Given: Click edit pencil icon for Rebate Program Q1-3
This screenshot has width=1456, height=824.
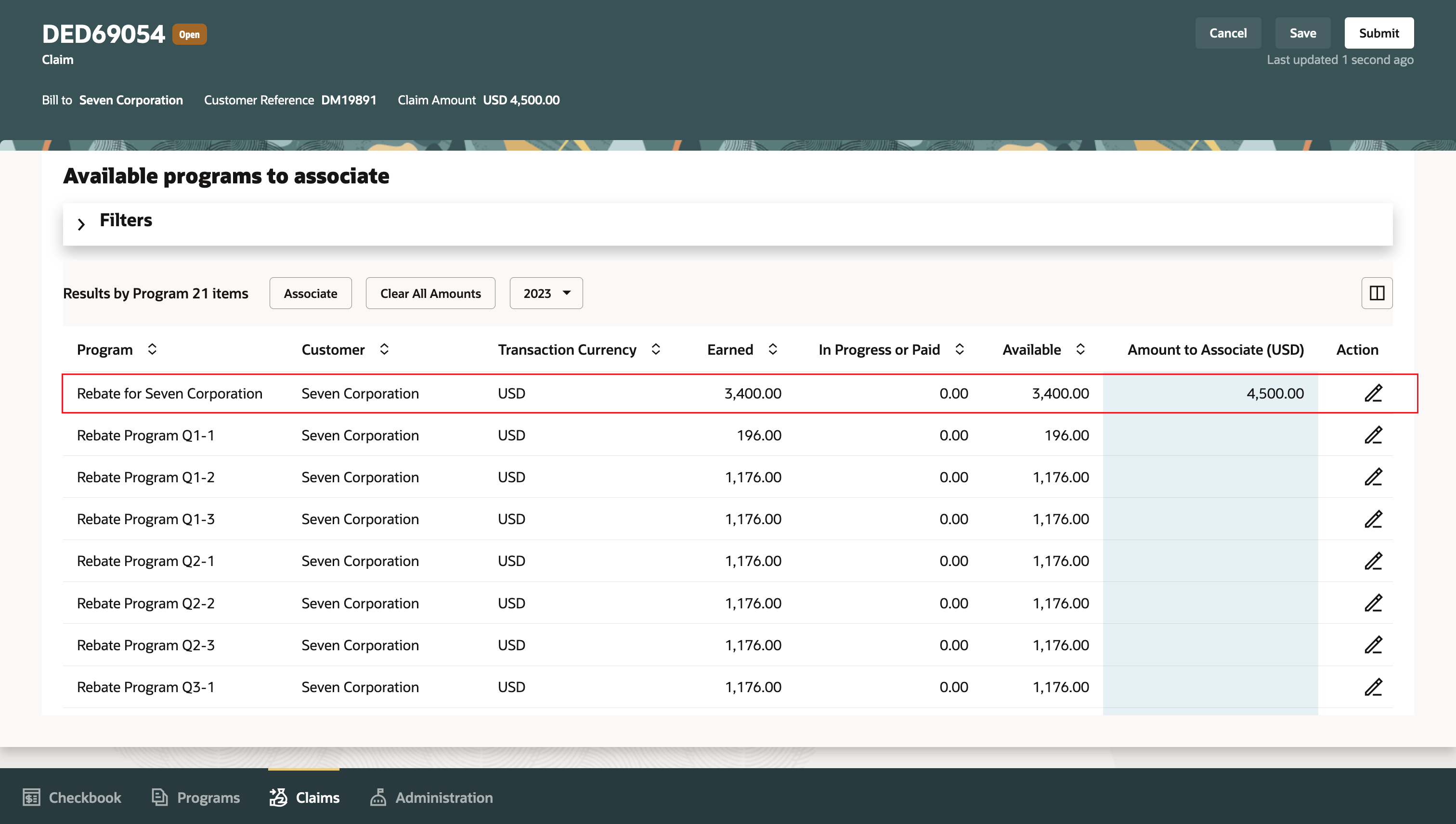Looking at the screenshot, I should pos(1373,519).
